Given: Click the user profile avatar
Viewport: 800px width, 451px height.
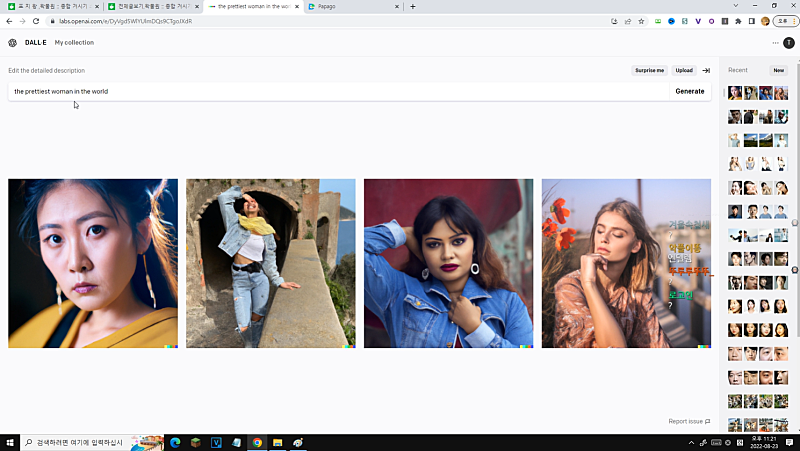Looking at the screenshot, I should point(789,43).
